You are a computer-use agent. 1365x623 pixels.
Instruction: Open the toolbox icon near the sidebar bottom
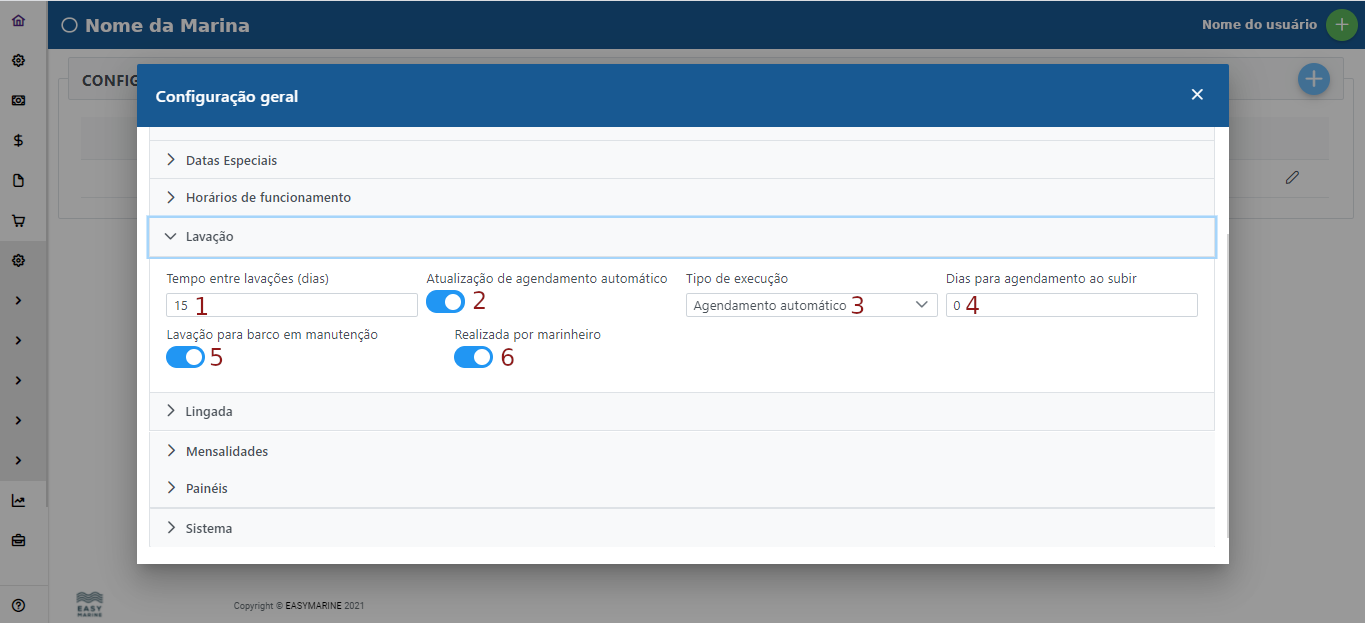coord(17,540)
